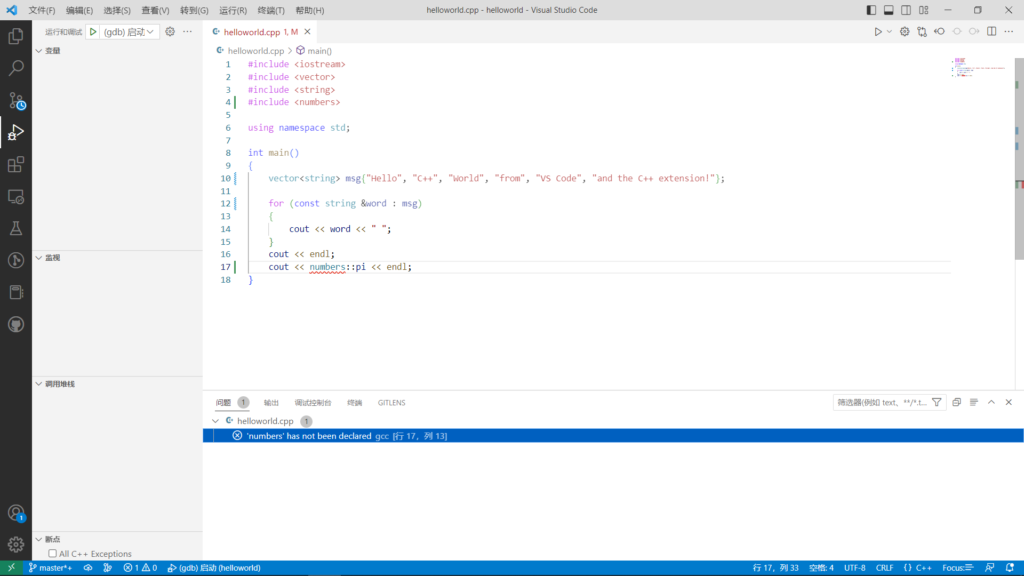Open dropdown arrow beside editor run button
The width and height of the screenshot is (1024, 576).
pyautogui.click(x=889, y=32)
